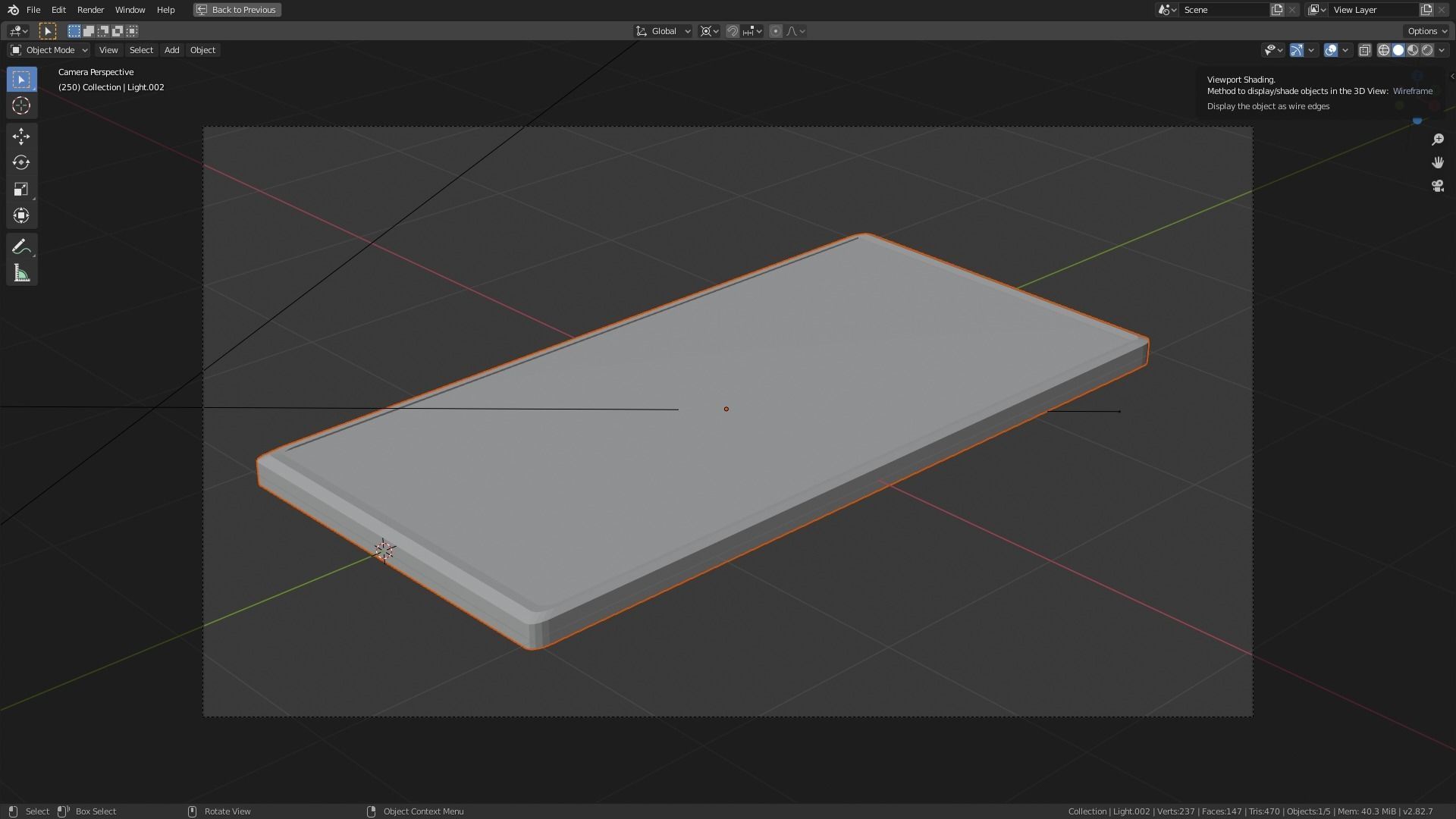
Task: Toggle viewport gizmos display
Action: [x=1297, y=50]
